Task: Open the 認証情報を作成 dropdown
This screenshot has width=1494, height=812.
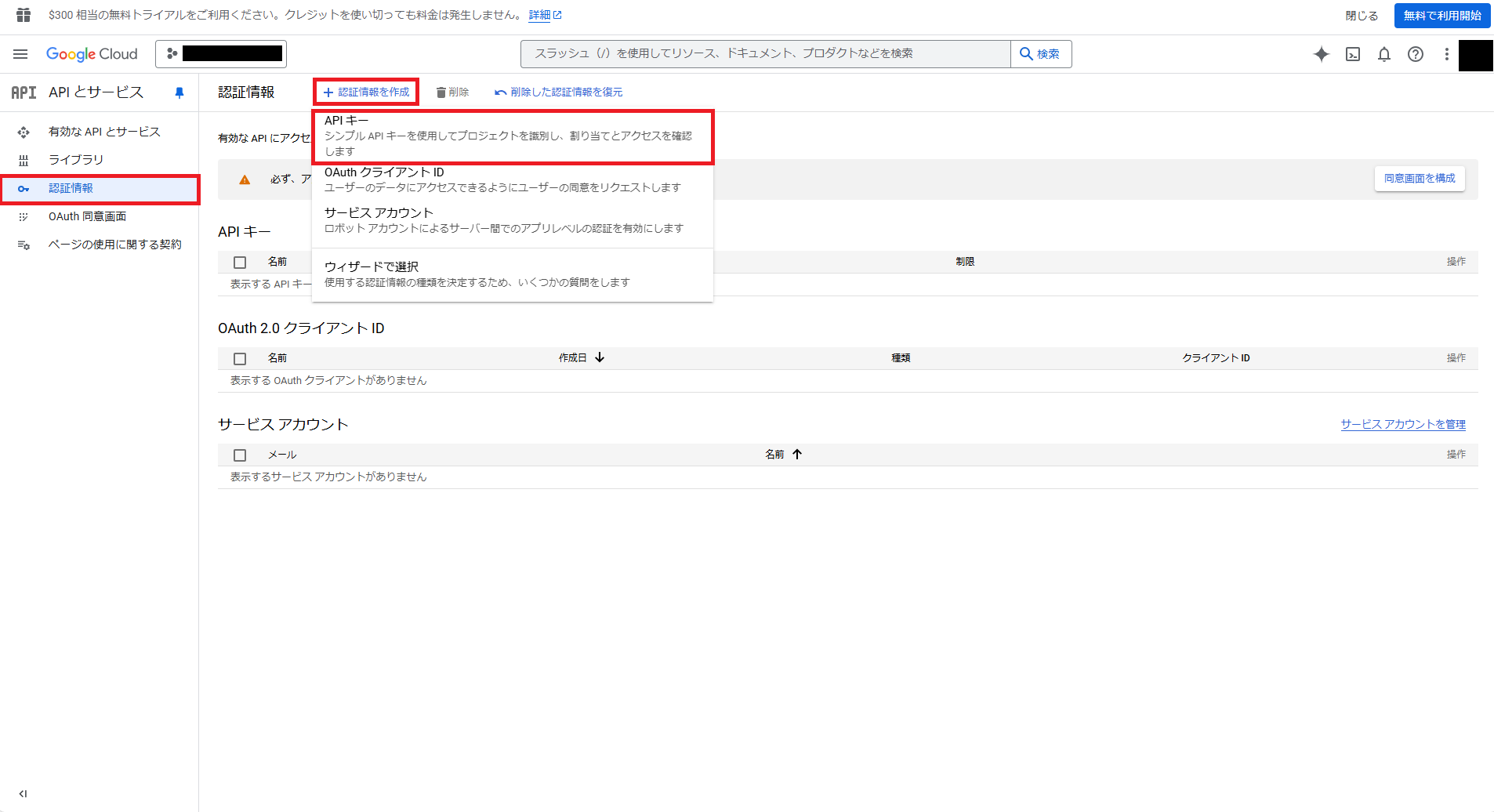Action: point(366,92)
